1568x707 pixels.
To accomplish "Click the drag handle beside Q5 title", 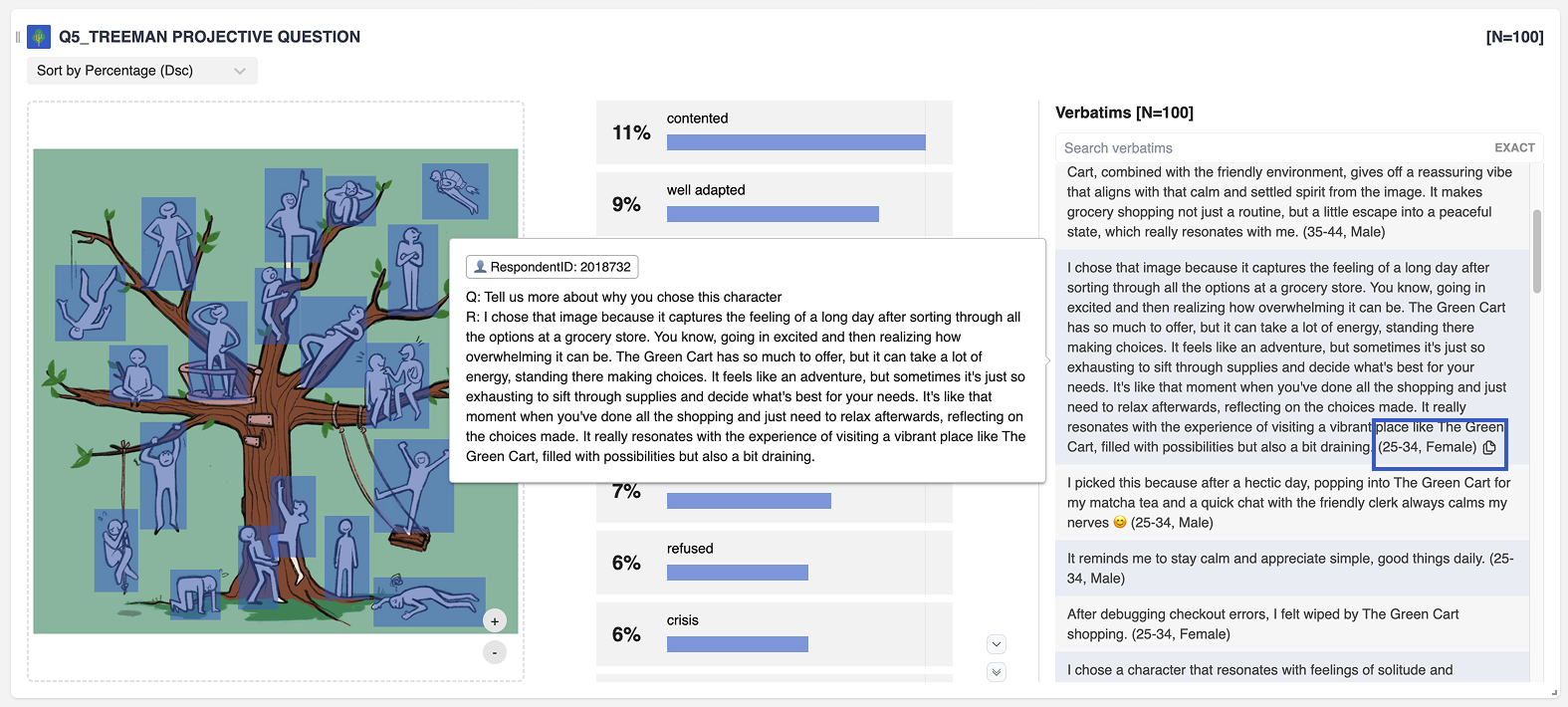I will pyautogui.click(x=18, y=37).
